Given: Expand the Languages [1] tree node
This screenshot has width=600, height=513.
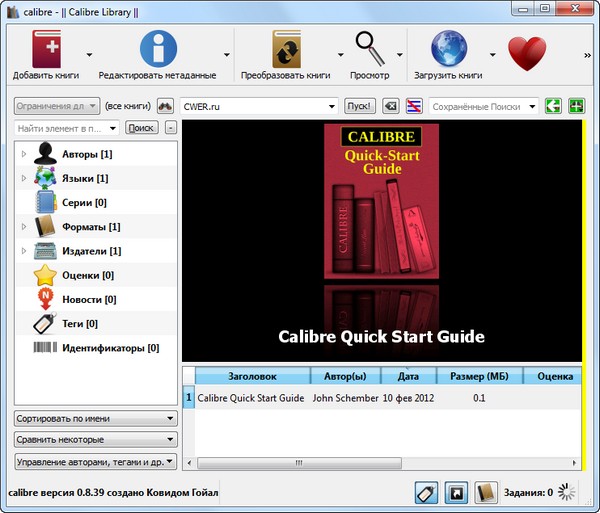Looking at the screenshot, I should coord(24,178).
